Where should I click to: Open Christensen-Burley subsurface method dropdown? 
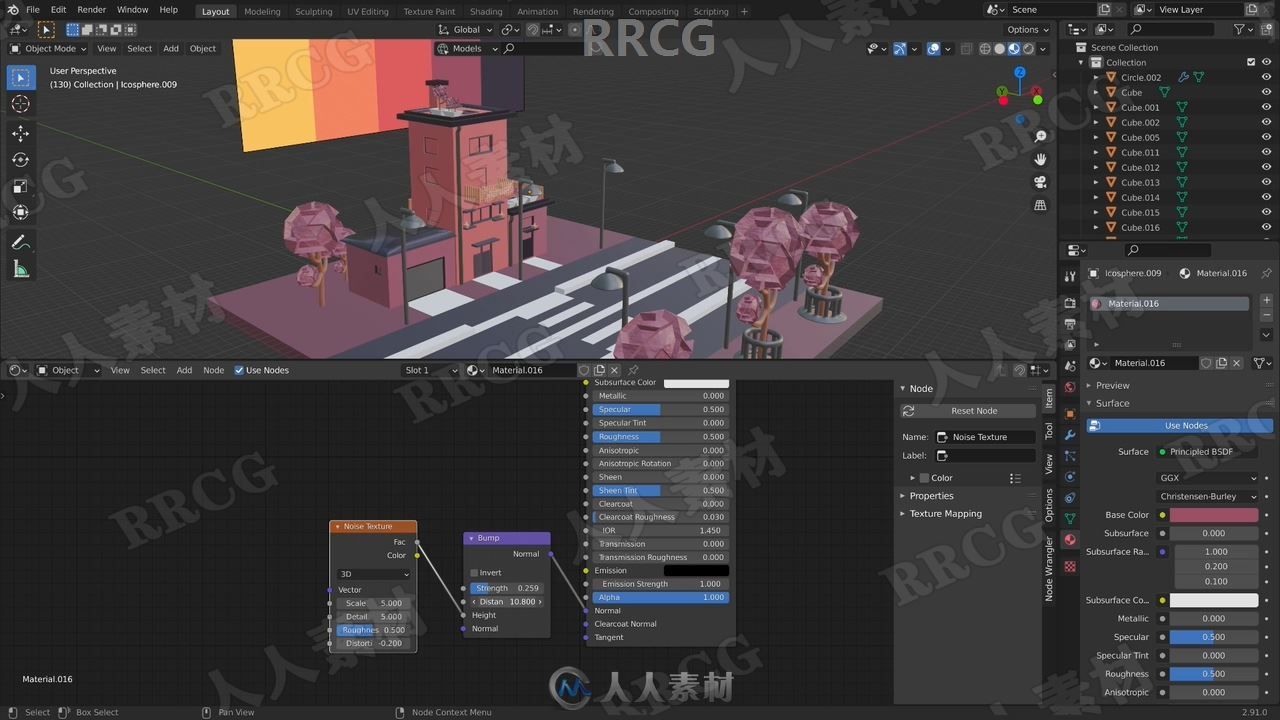1207,496
